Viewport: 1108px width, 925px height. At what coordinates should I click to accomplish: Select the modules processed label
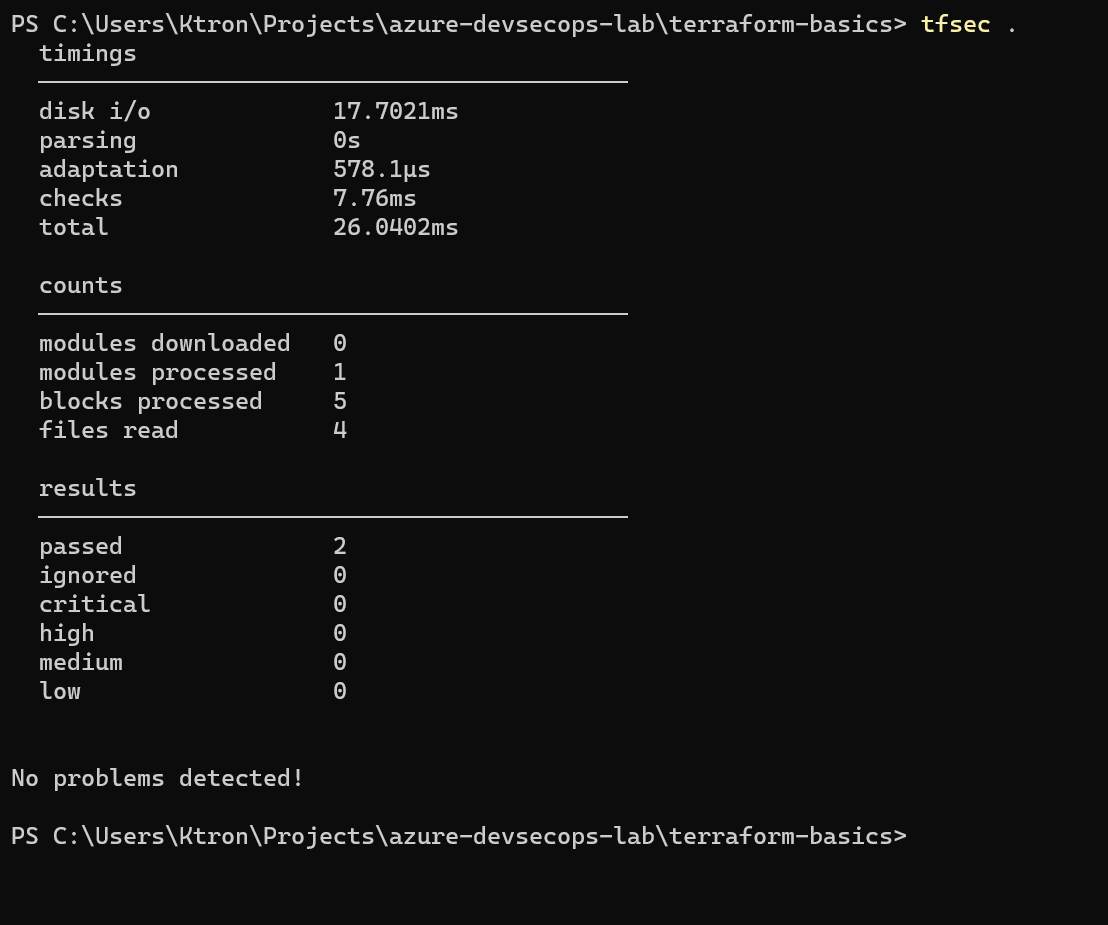click(x=157, y=373)
